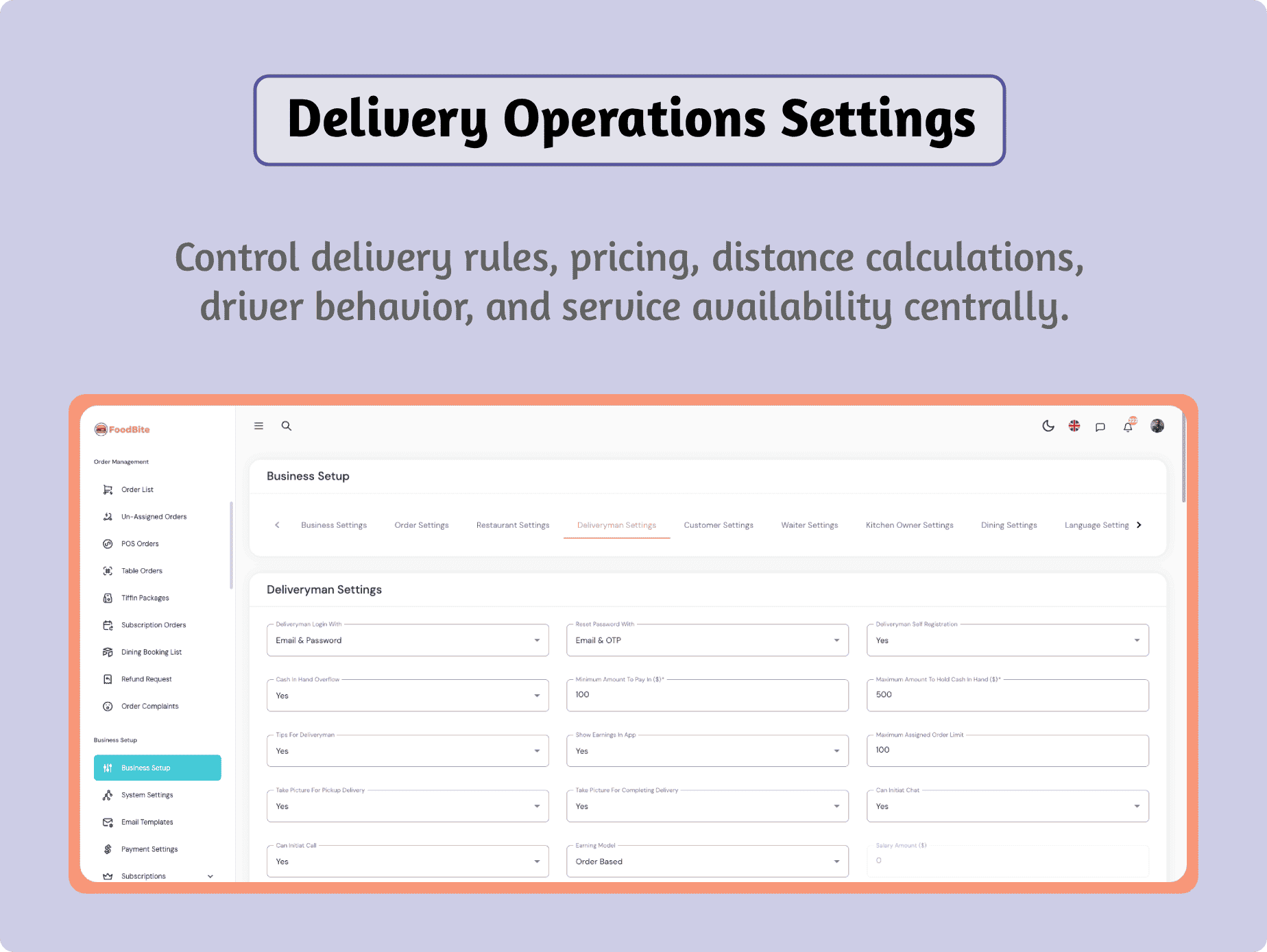
Task: Open the Waiter Settings tab
Action: [810, 525]
